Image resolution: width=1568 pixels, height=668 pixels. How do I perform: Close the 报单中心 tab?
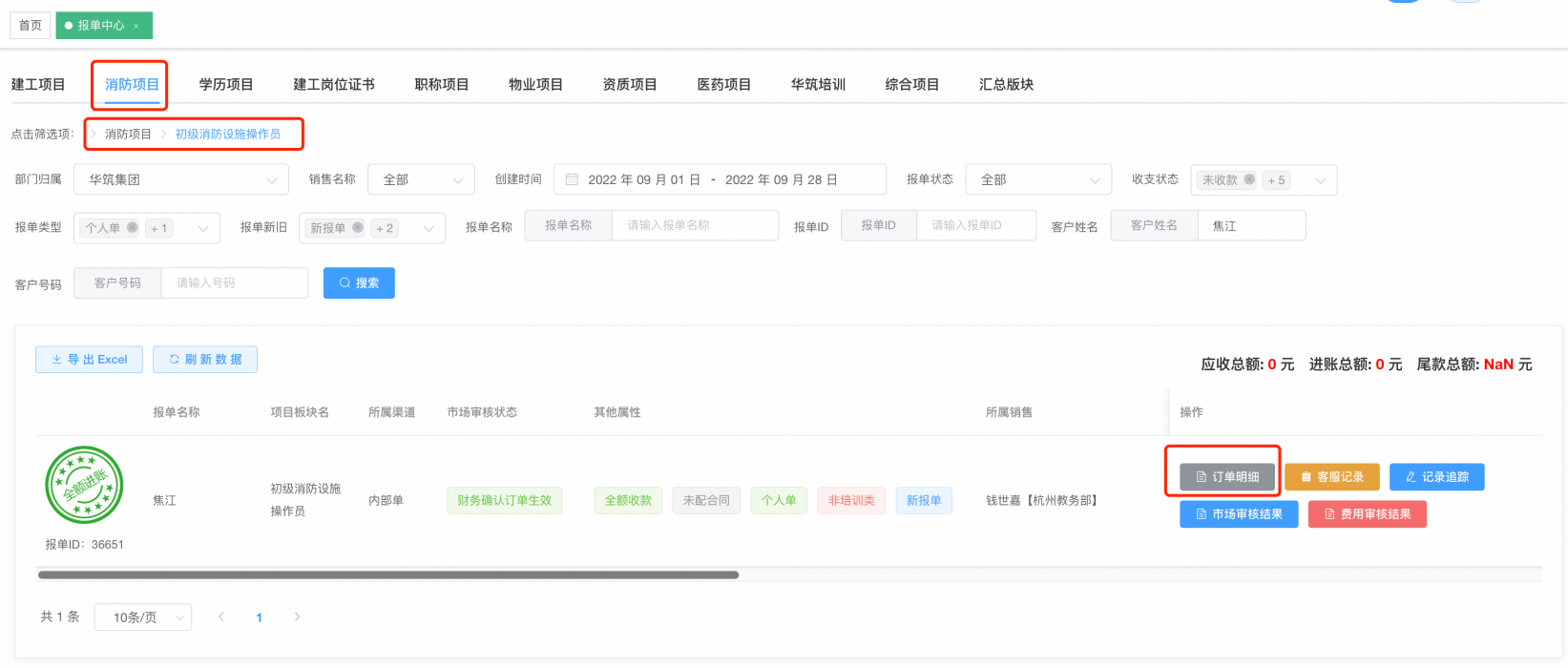[136, 26]
